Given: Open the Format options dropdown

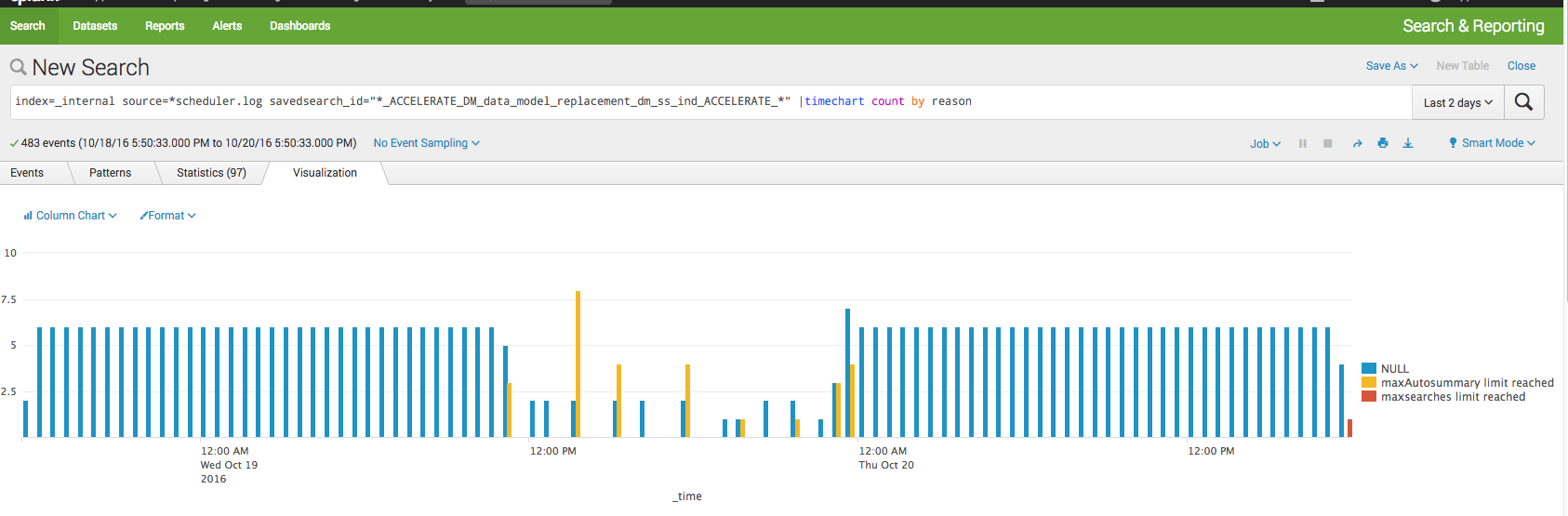Looking at the screenshot, I should click(168, 216).
